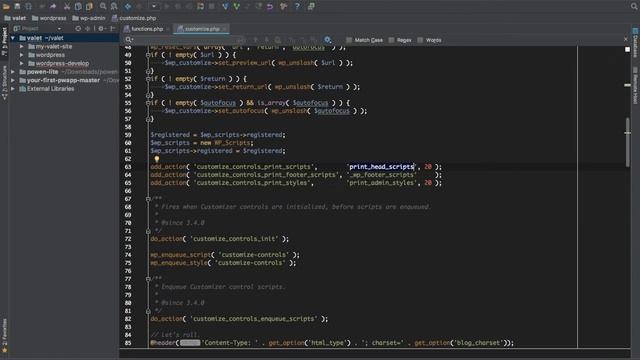Click customize.php in the breadcrumb bar
Screen dimensions: 640x360
134,18
